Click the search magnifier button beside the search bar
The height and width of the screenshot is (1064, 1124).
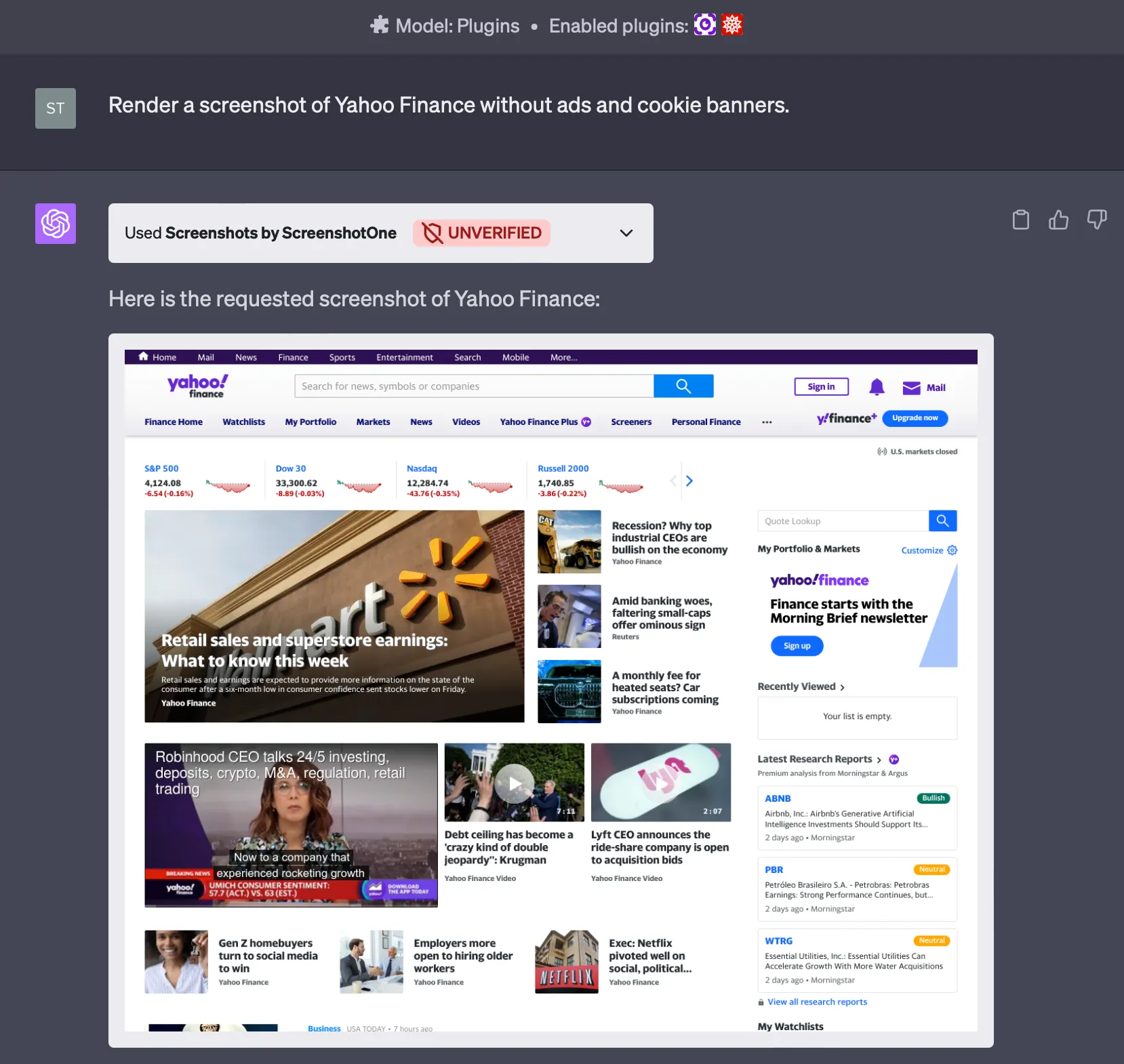click(x=683, y=386)
